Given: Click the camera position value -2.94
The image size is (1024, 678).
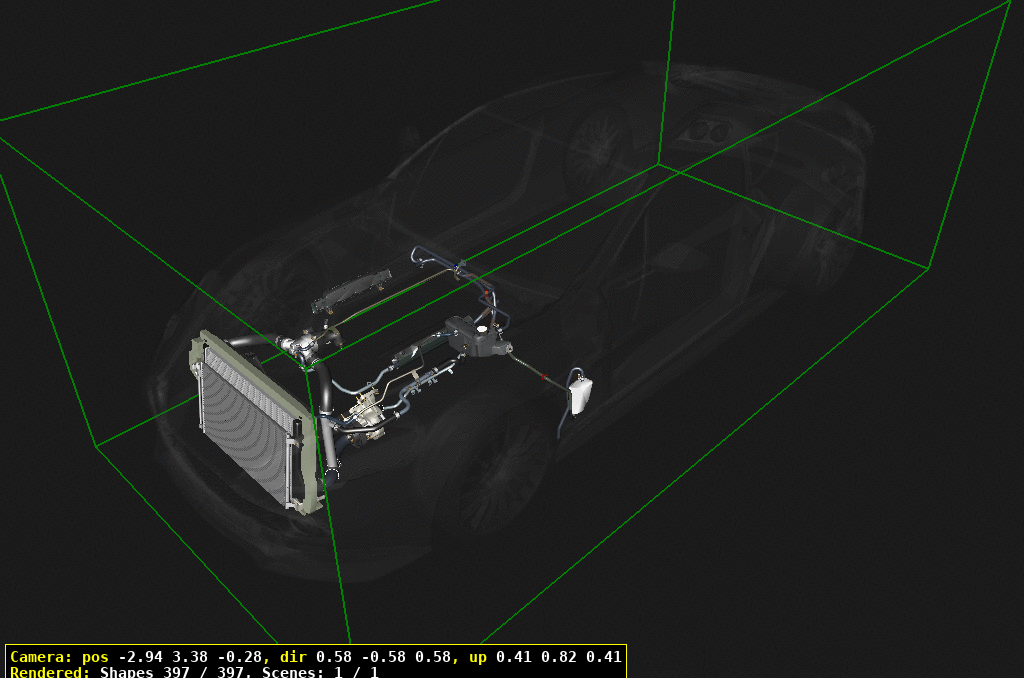Looking at the screenshot, I should (x=141, y=657).
